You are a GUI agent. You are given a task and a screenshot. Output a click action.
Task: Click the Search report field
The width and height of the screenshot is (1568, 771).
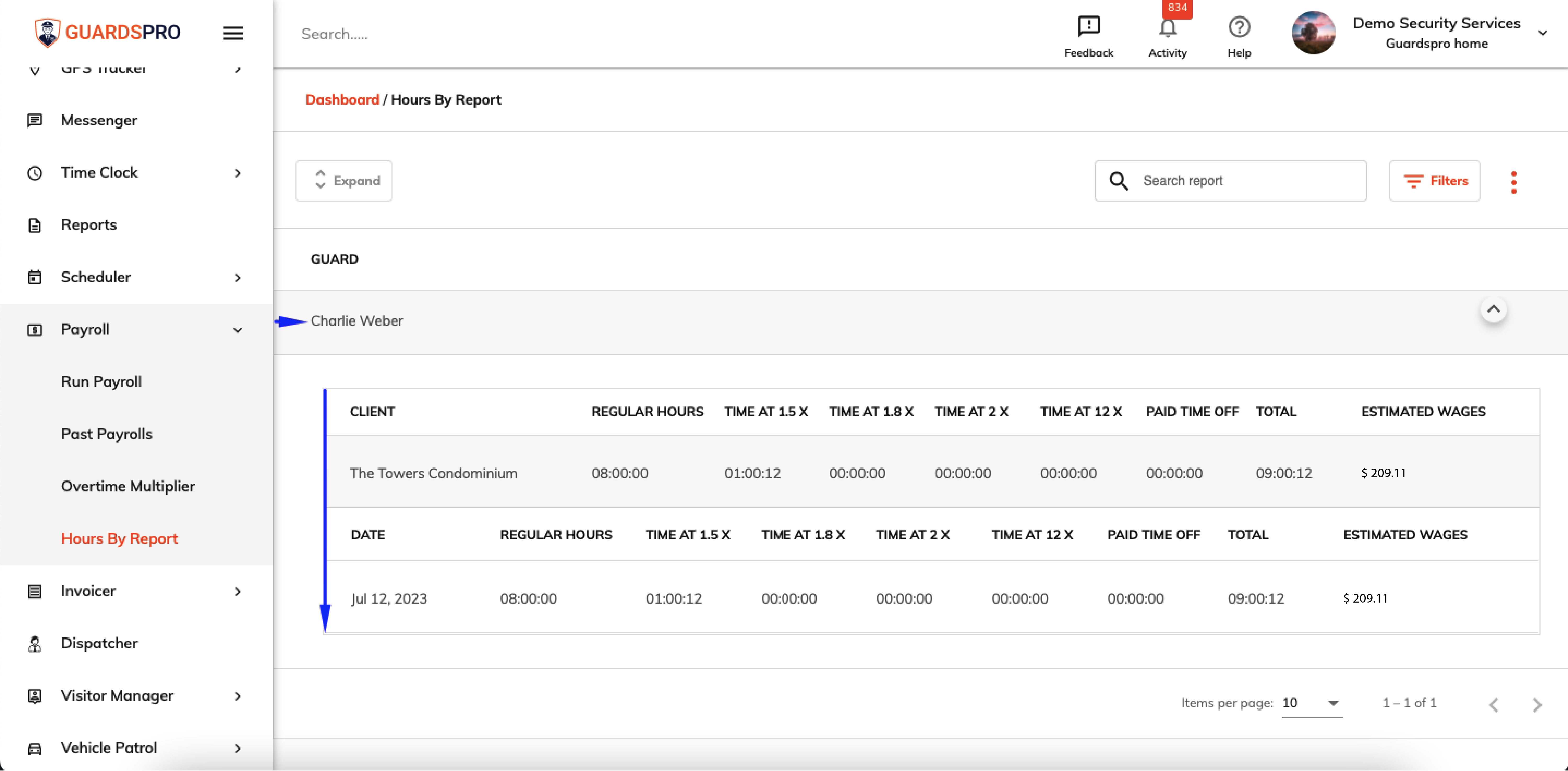coord(1230,181)
